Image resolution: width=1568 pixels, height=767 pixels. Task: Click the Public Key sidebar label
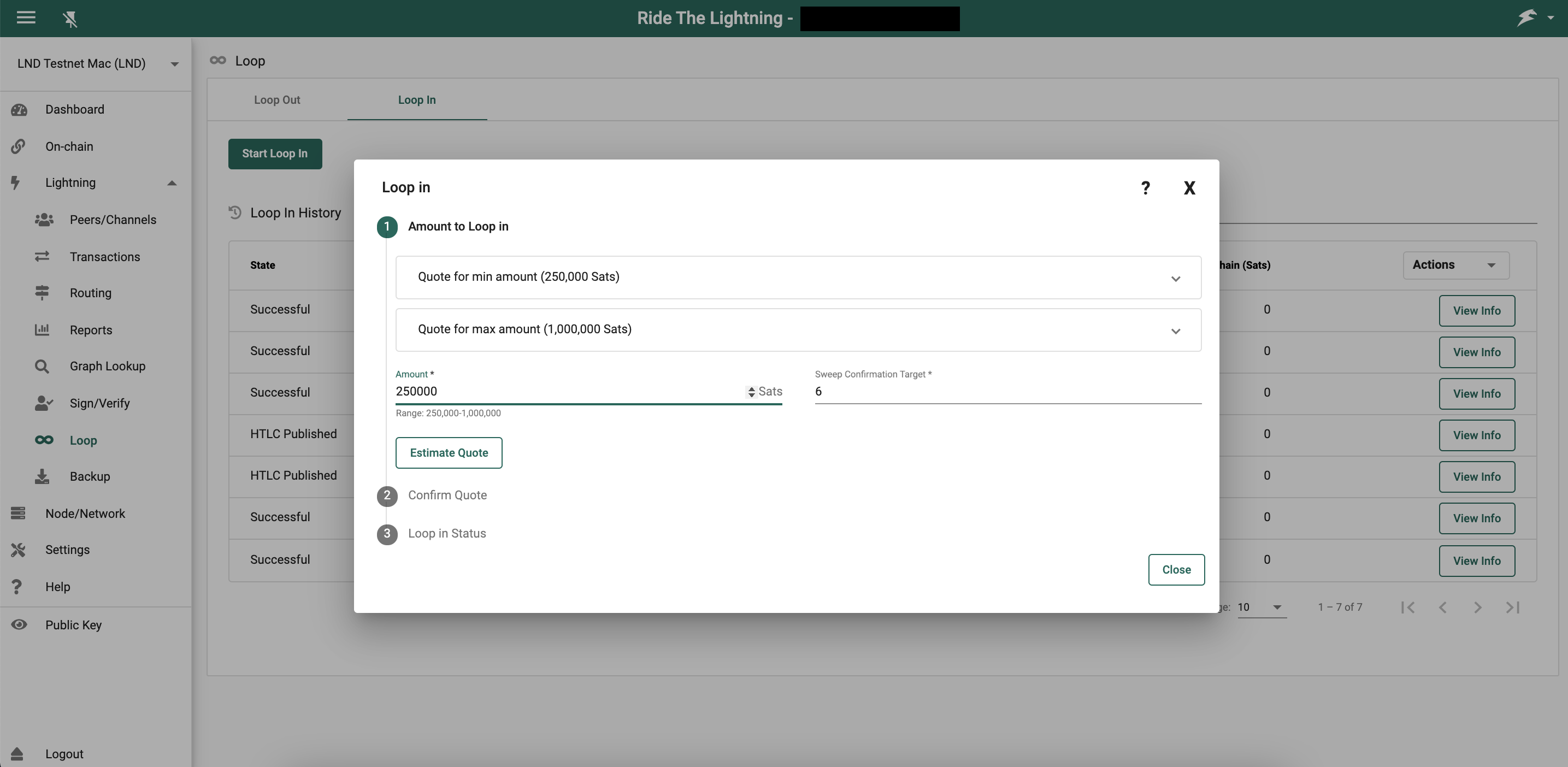[x=73, y=625]
